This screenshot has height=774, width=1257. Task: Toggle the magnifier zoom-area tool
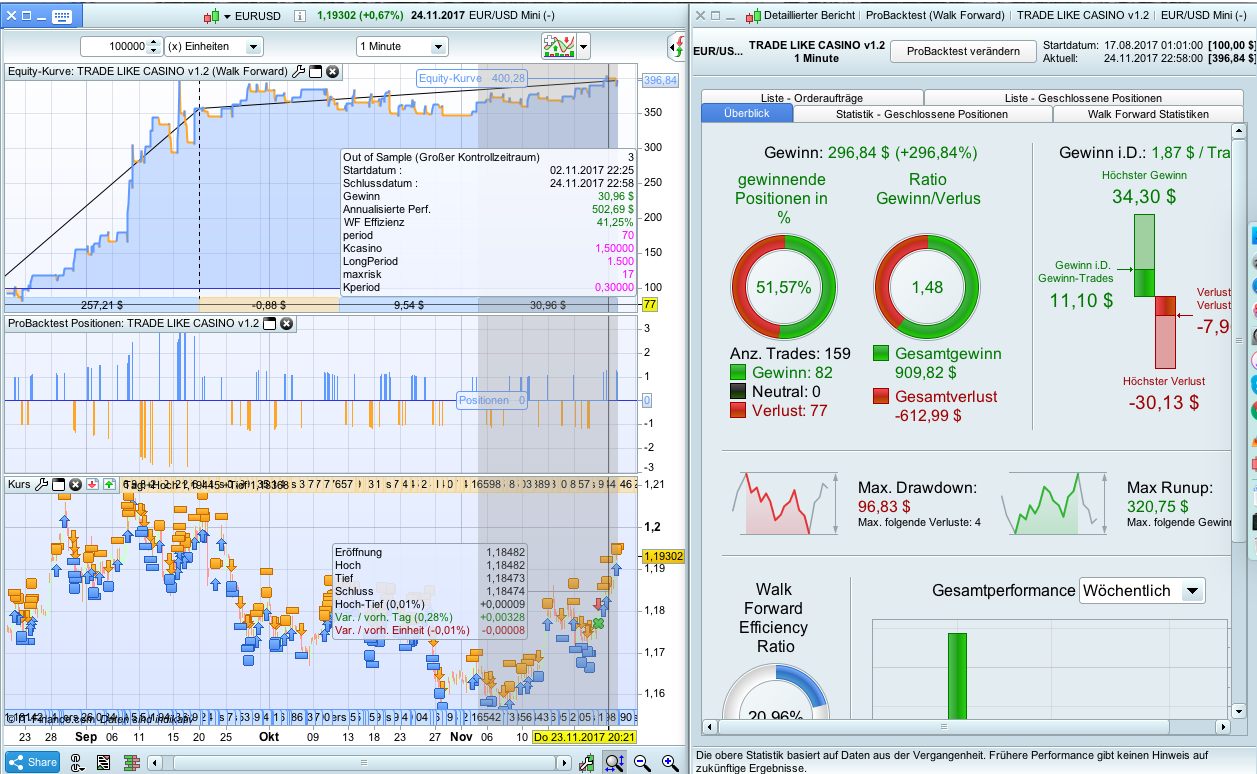coord(615,762)
